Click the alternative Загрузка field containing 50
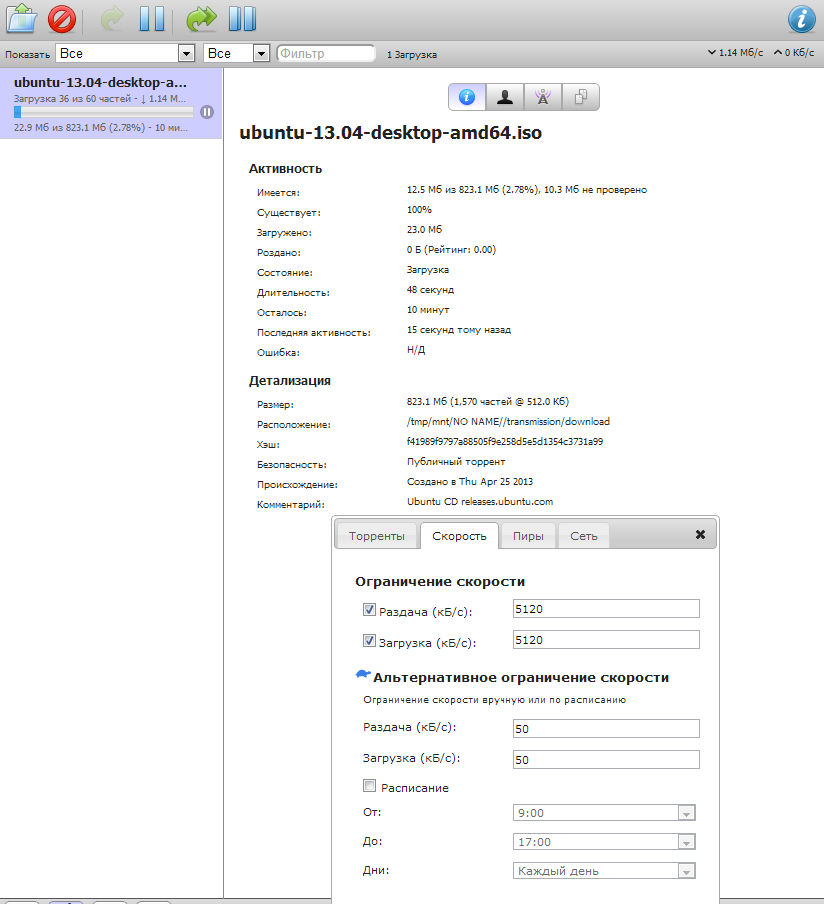824x904 pixels. click(606, 760)
